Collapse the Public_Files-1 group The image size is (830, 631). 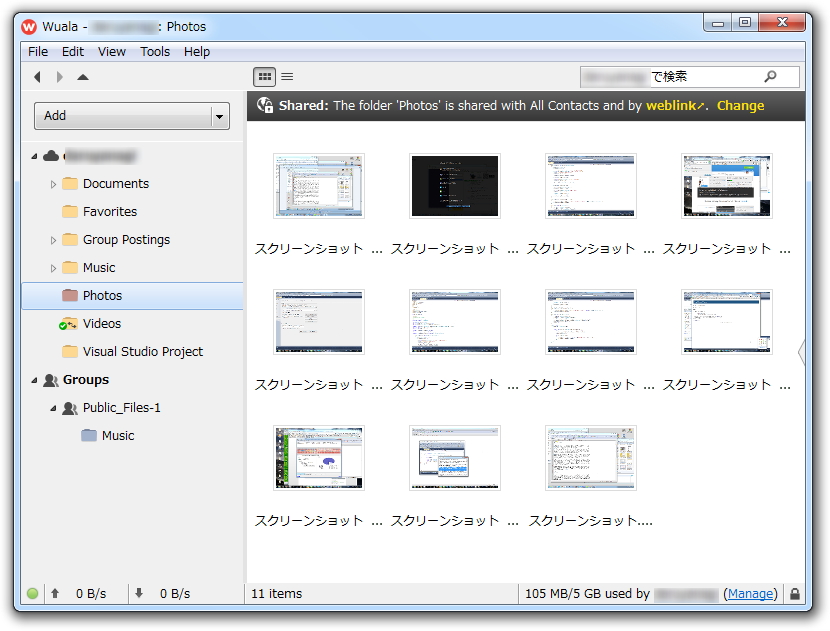[x=53, y=408]
